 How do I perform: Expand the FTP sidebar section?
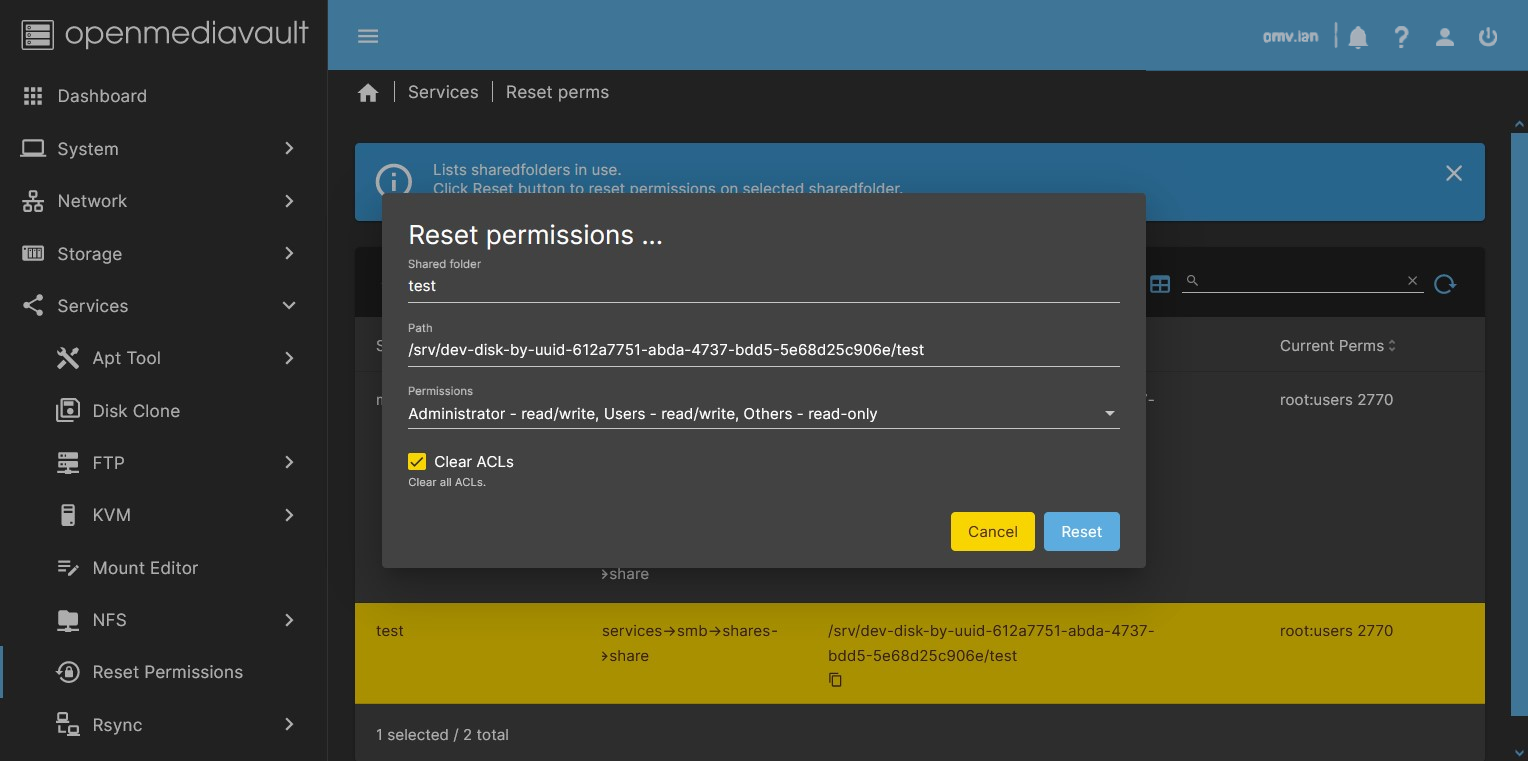pos(289,462)
